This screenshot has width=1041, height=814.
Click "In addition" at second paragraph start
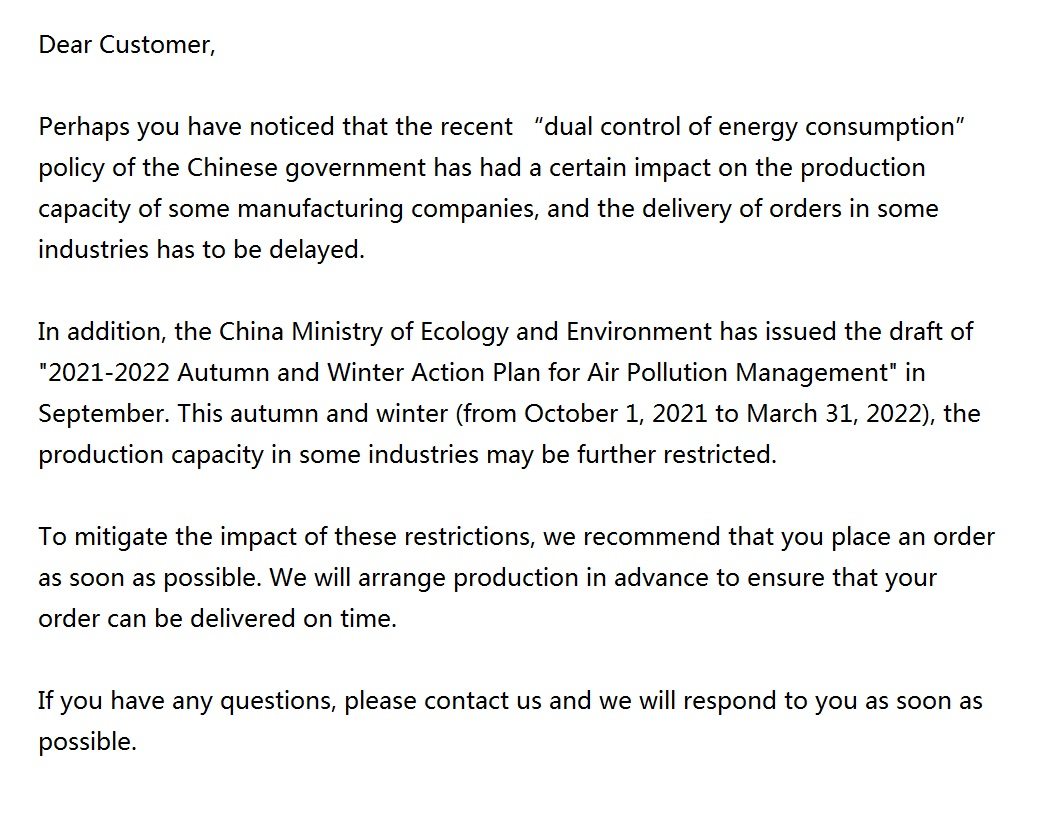click(94, 332)
